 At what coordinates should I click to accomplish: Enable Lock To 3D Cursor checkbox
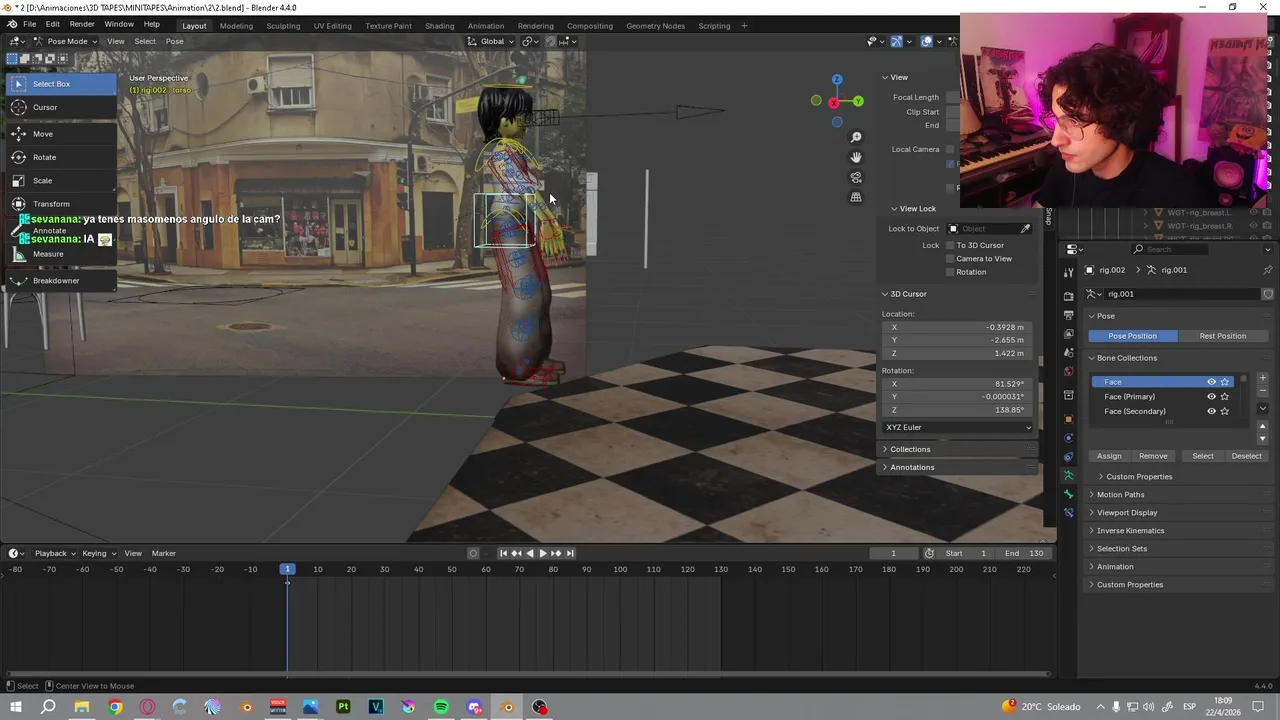click(x=950, y=245)
